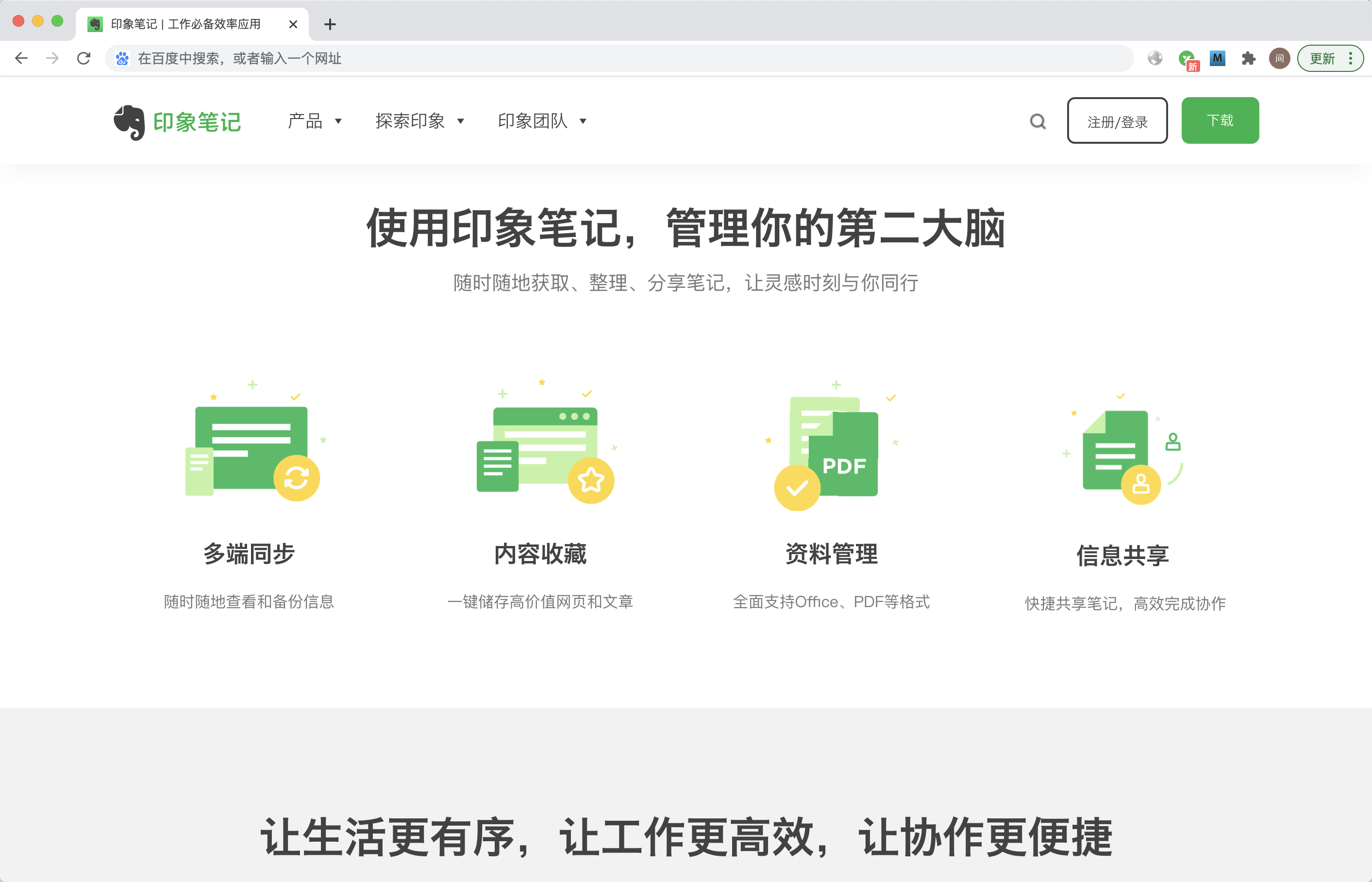Image resolution: width=1372 pixels, height=882 pixels.
Task: Click the multi-device sync illustration icon
Action: click(252, 450)
